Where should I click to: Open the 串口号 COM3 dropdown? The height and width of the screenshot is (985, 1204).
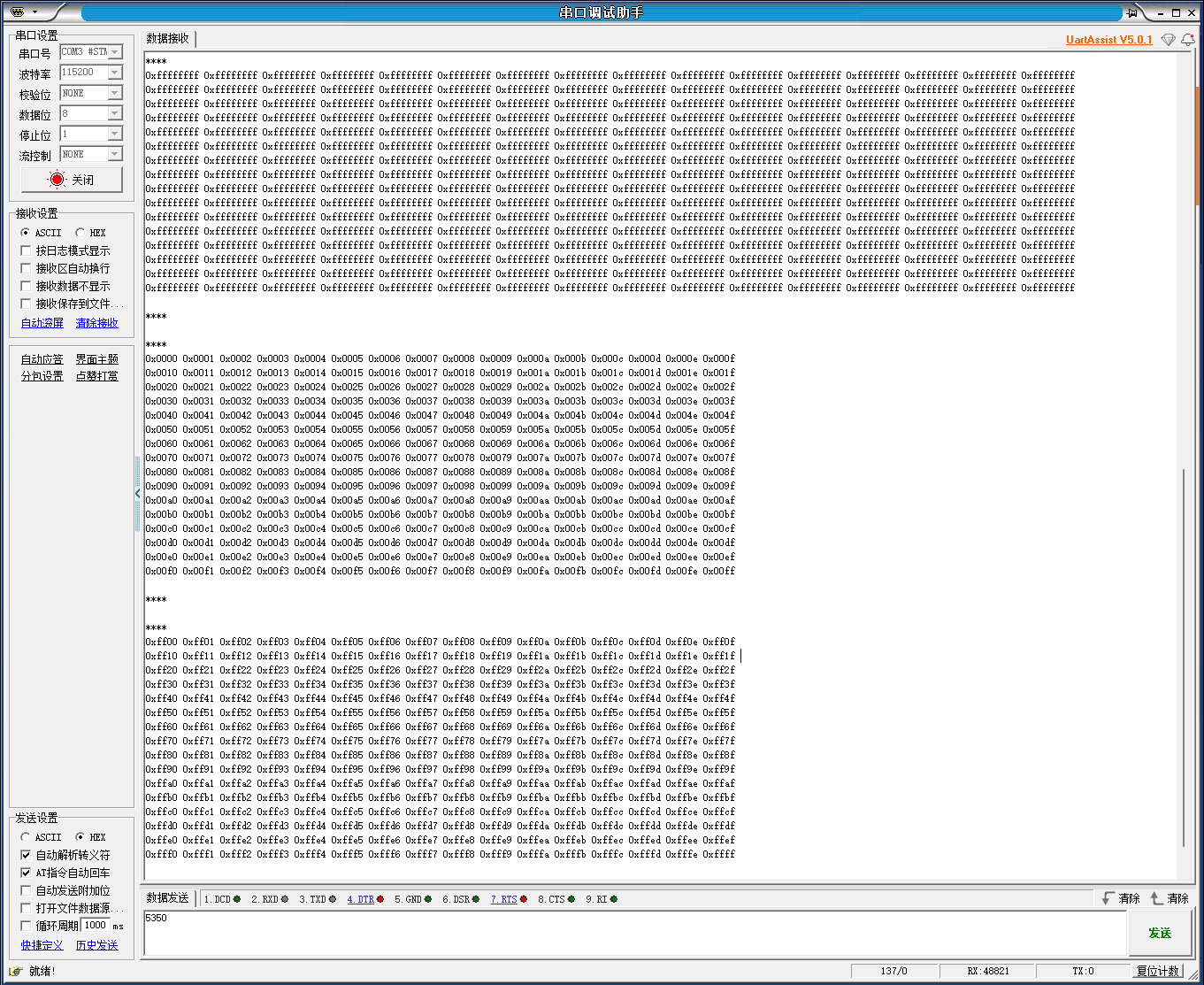click(x=115, y=52)
